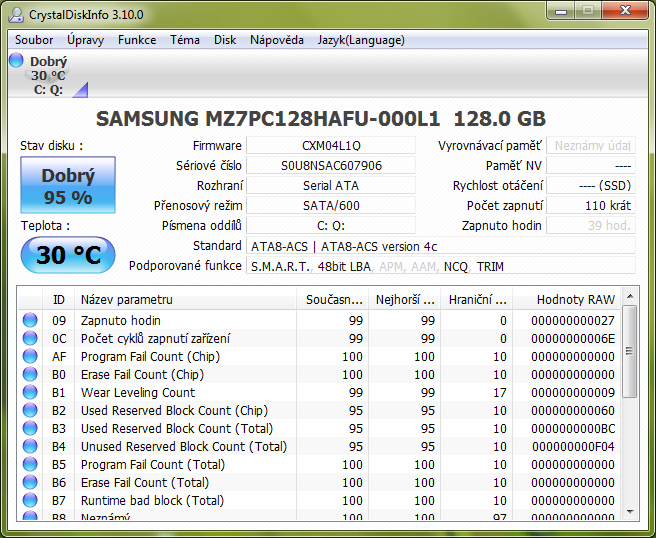
Task: Open the Soubor menu
Action: tap(35, 40)
